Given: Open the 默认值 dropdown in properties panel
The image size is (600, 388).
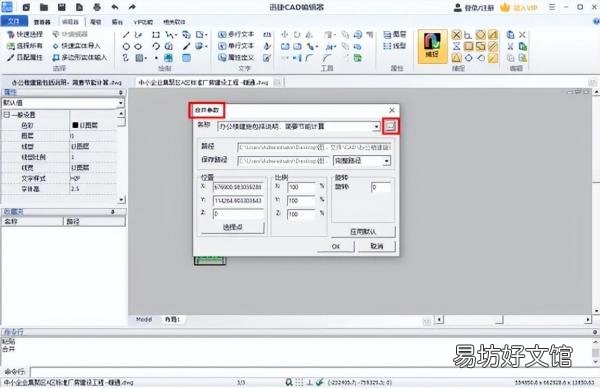Looking at the screenshot, I should [x=63, y=103].
